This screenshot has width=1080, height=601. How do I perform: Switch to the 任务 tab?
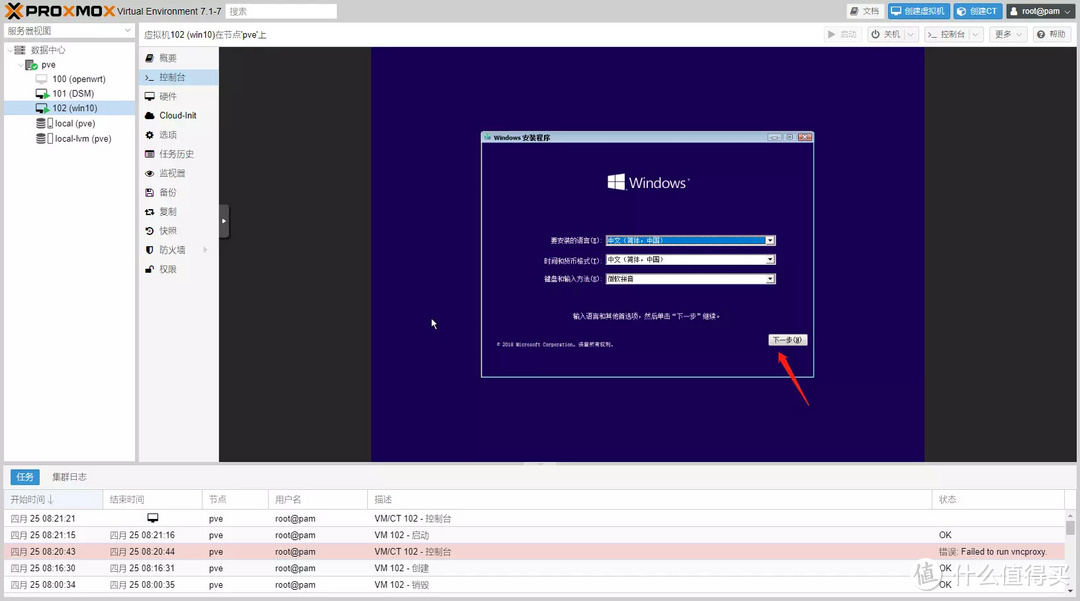click(x=25, y=476)
